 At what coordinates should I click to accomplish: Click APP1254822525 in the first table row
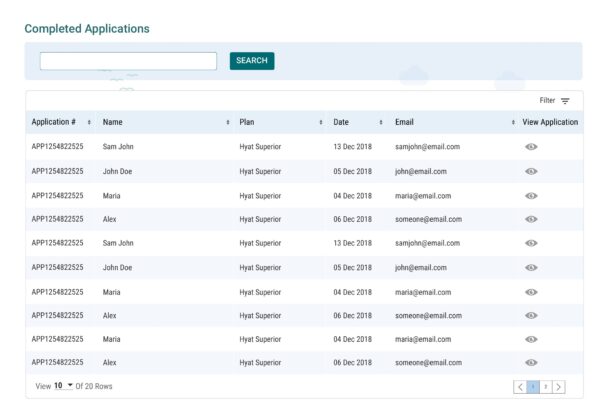click(57, 147)
